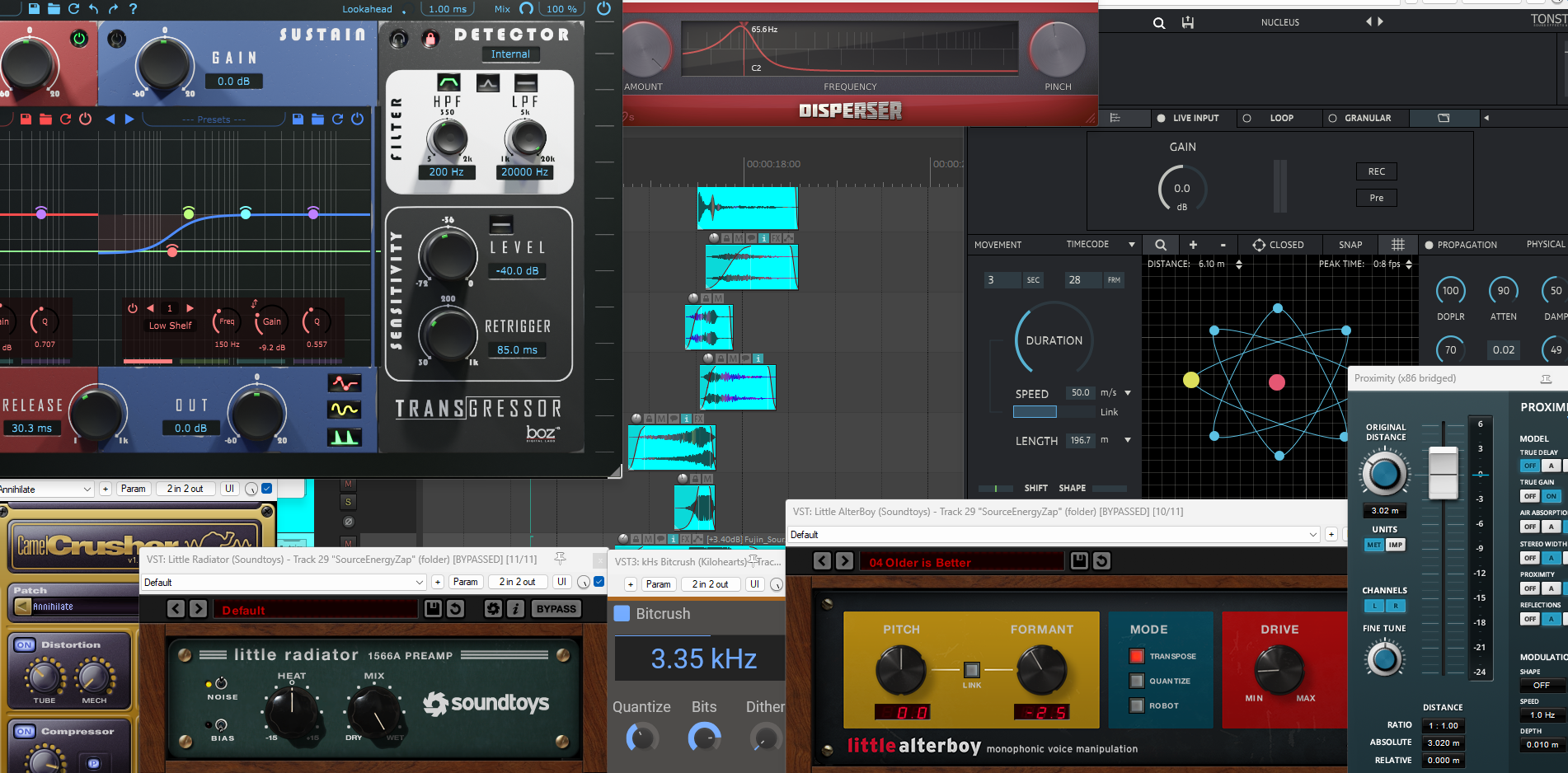Click 2 in 2 out in Little Radiator window
1568x773 pixels.
point(517,582)
